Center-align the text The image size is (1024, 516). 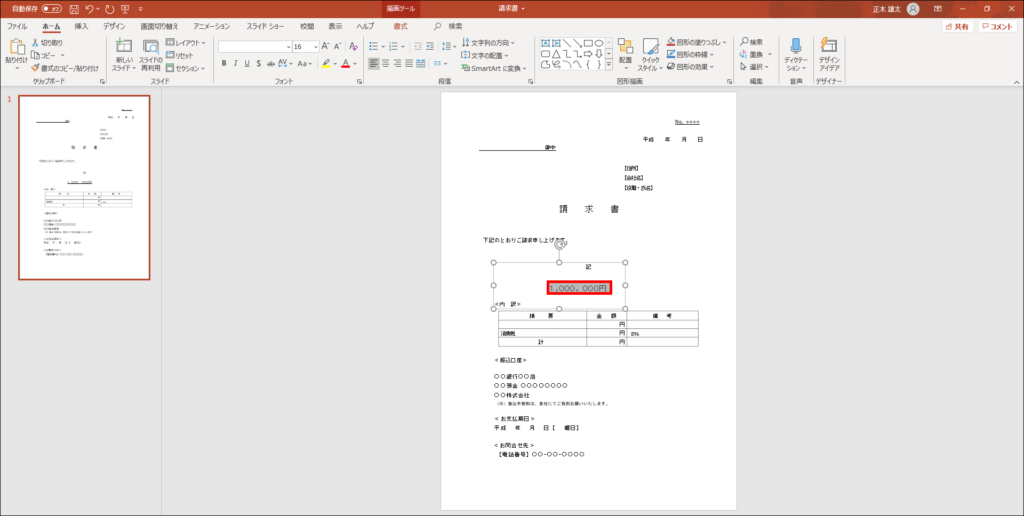[385, 63]
